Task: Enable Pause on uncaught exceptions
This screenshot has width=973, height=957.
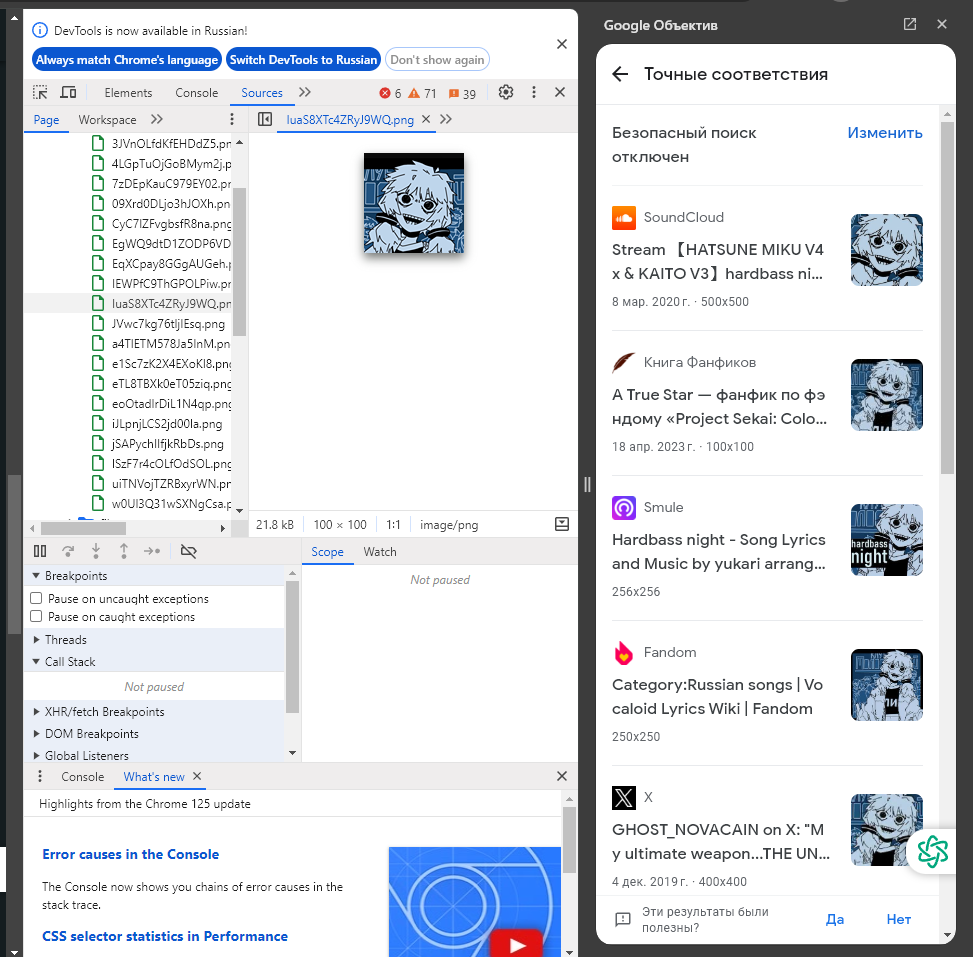Action: click(36, 598)
